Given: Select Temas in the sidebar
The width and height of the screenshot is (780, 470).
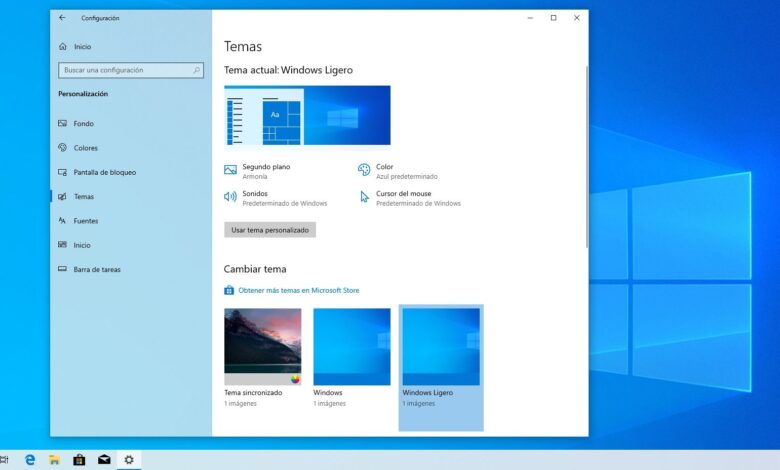Looking at the screenshot, I should coord(84,196).
